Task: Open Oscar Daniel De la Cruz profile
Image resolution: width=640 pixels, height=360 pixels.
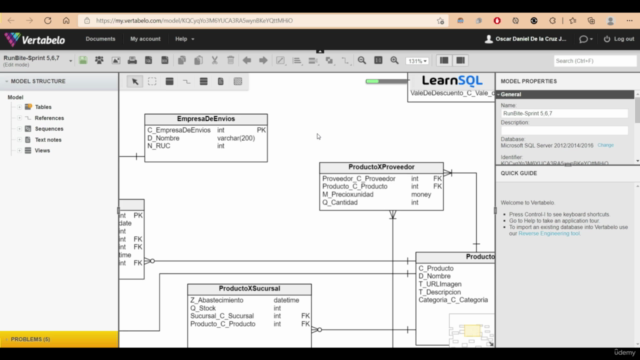Action: pos(525,39)
